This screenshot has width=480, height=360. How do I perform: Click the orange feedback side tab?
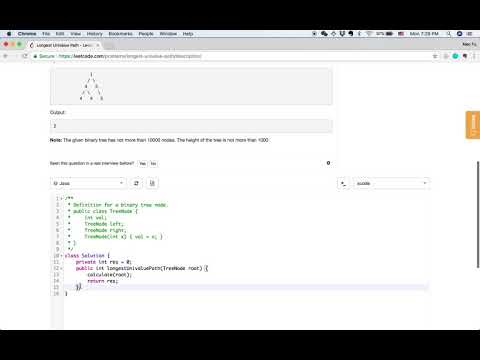473,125
